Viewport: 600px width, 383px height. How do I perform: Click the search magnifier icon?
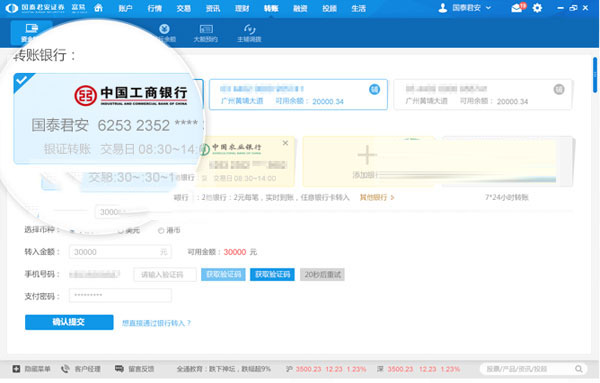pos(579,369)
